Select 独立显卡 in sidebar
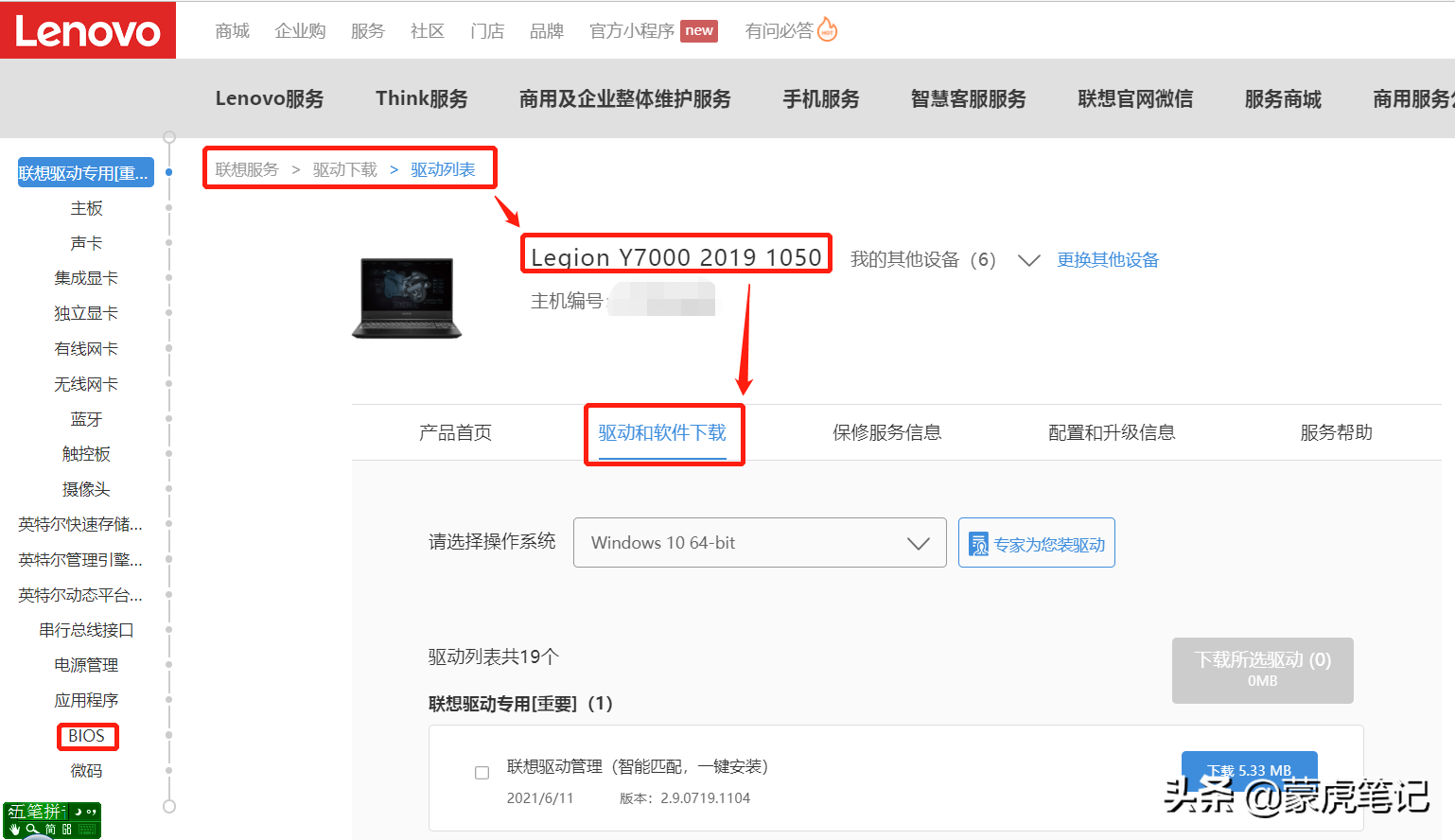The image size is (1455, 840). [86, 313]
